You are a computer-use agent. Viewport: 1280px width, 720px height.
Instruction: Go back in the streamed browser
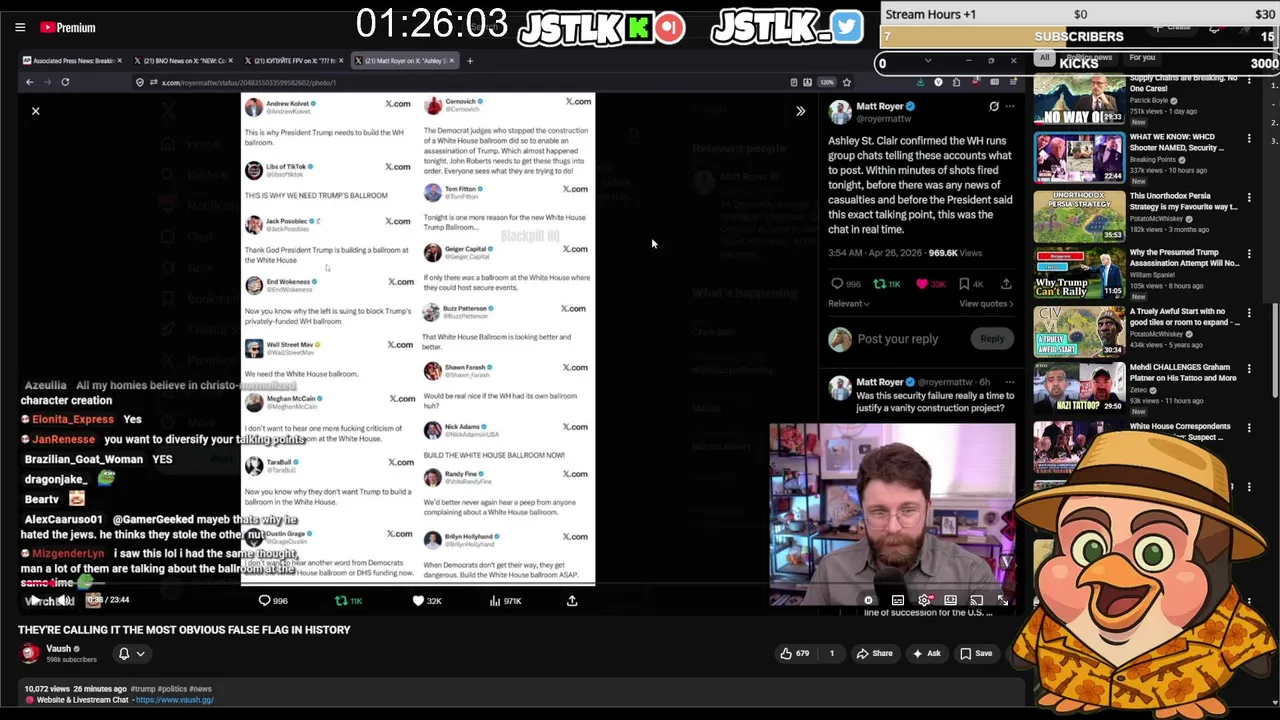pos(30,82)
